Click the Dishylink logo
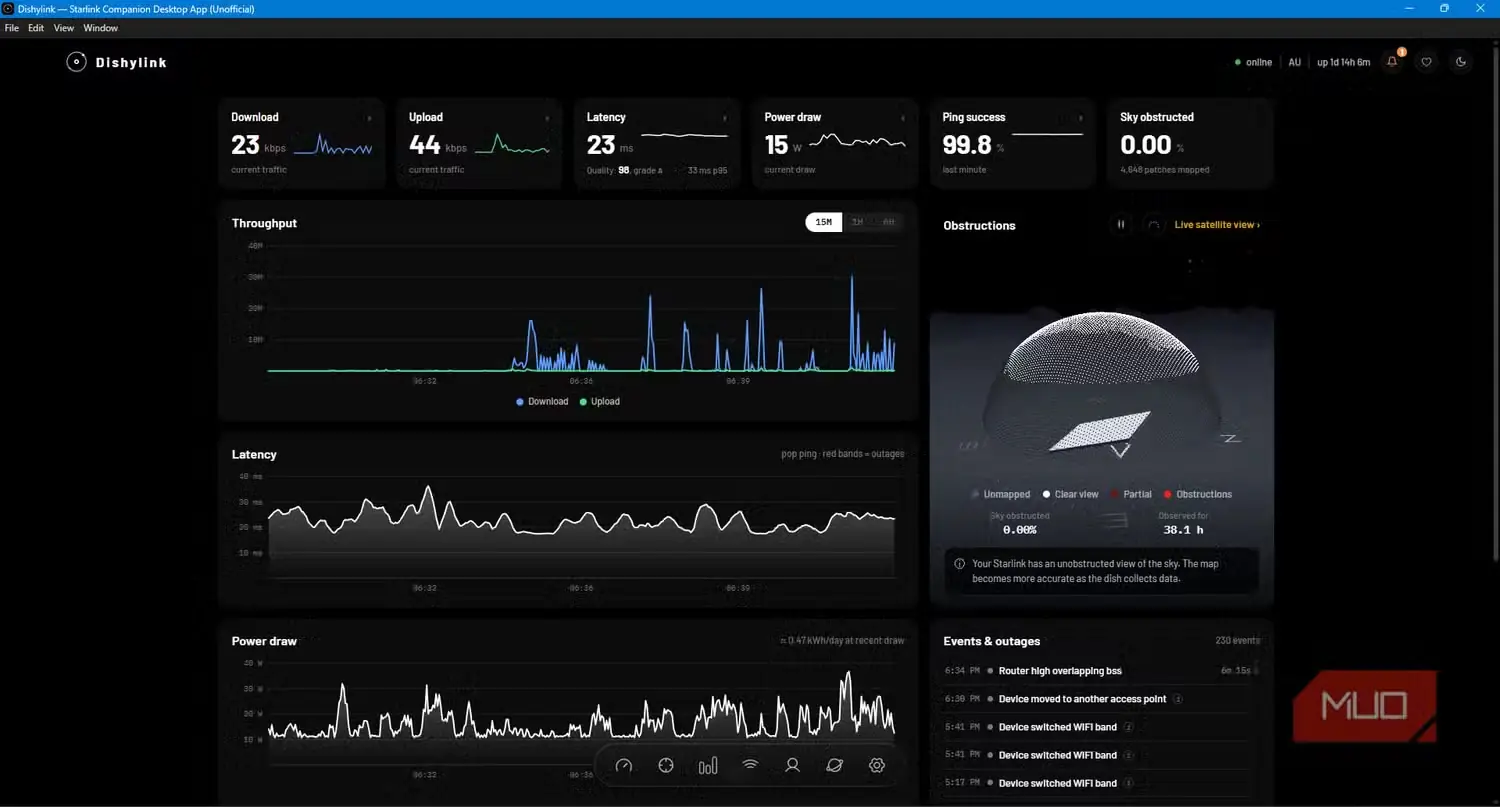Screen dimensions: 1500x807 click(x=117, y=62)
